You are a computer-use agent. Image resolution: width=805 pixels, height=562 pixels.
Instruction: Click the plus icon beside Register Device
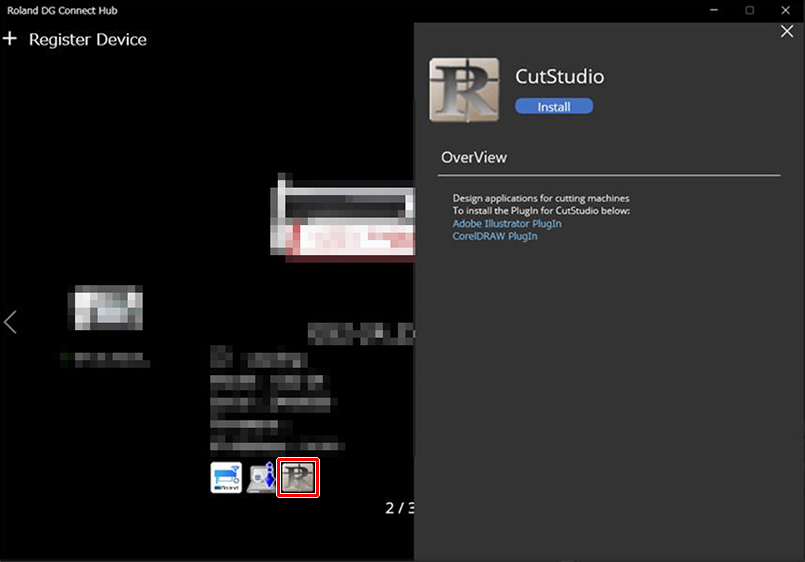point(11,39)
